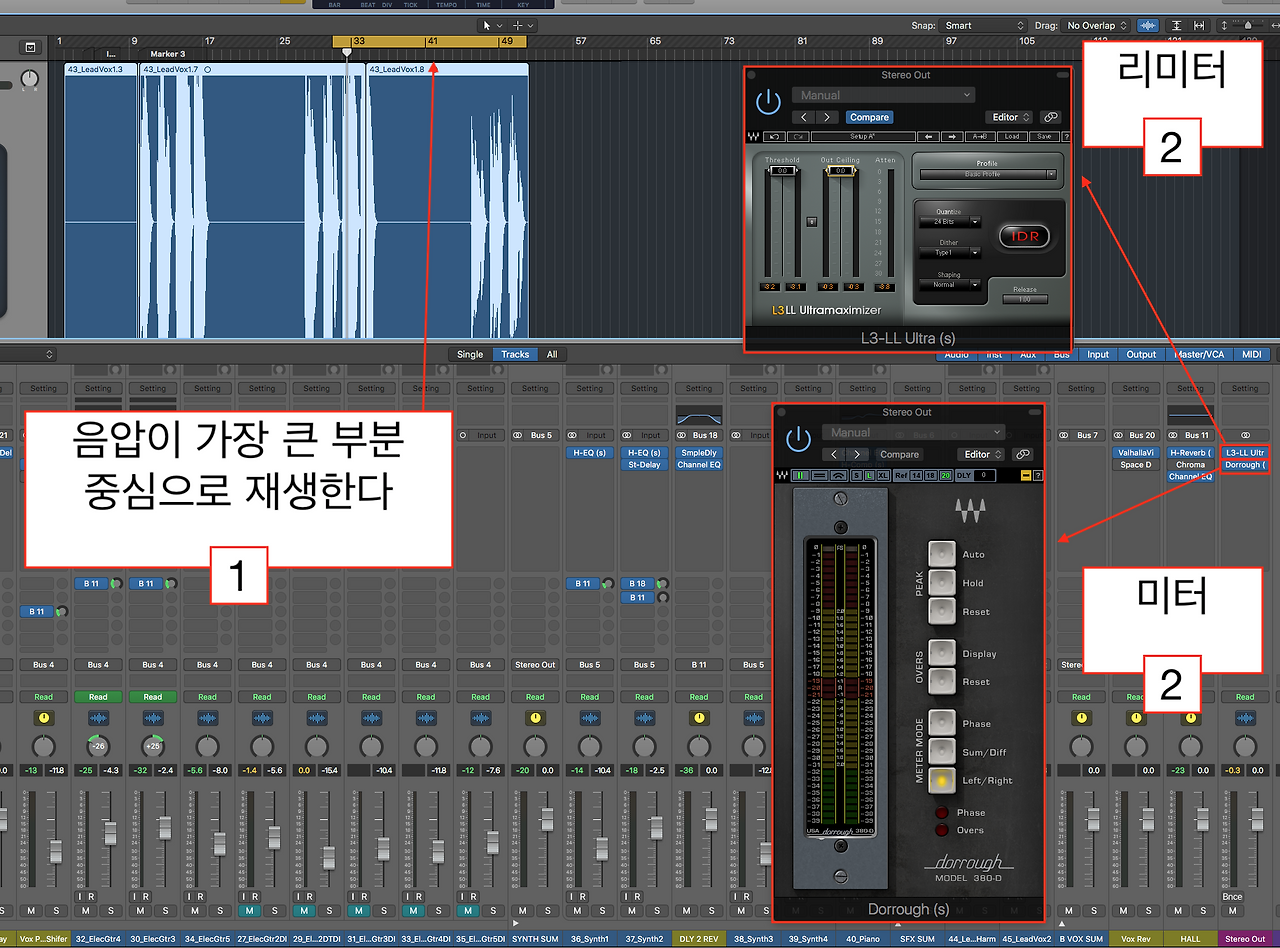Open the Shaping Normal dropdown
The image size is (1280, 948).
(x=950, y=285)
